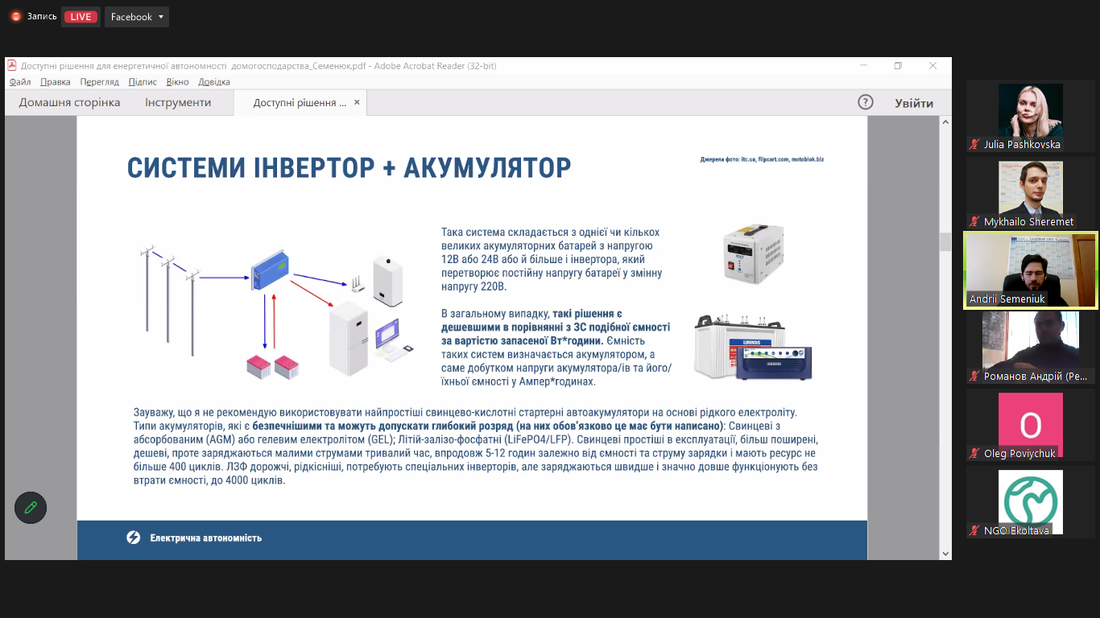Click the green pencil annotate button
This screenshot has width=1100, height=618.
pyautogui.click(x=31, y=508)
